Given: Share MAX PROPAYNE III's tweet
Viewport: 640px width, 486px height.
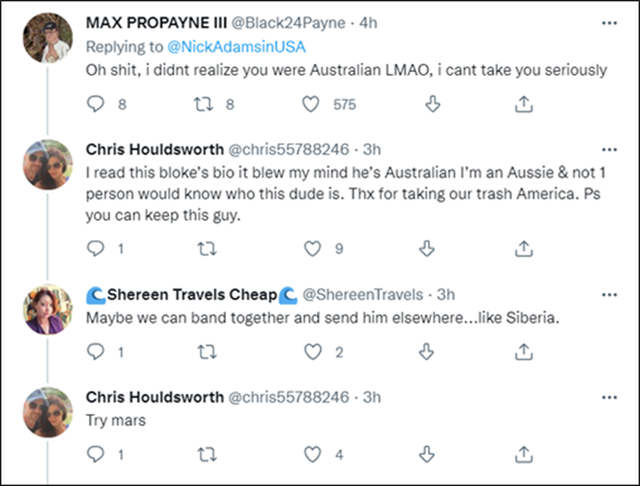Looking at the screenshot, I should [x=523, y=102].
